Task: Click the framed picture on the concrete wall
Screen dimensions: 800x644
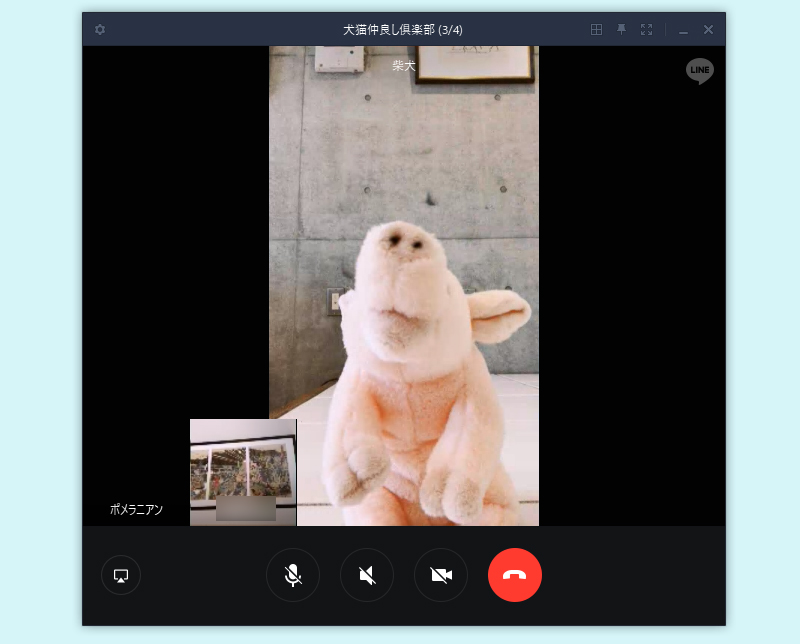Action: (475, 63)
